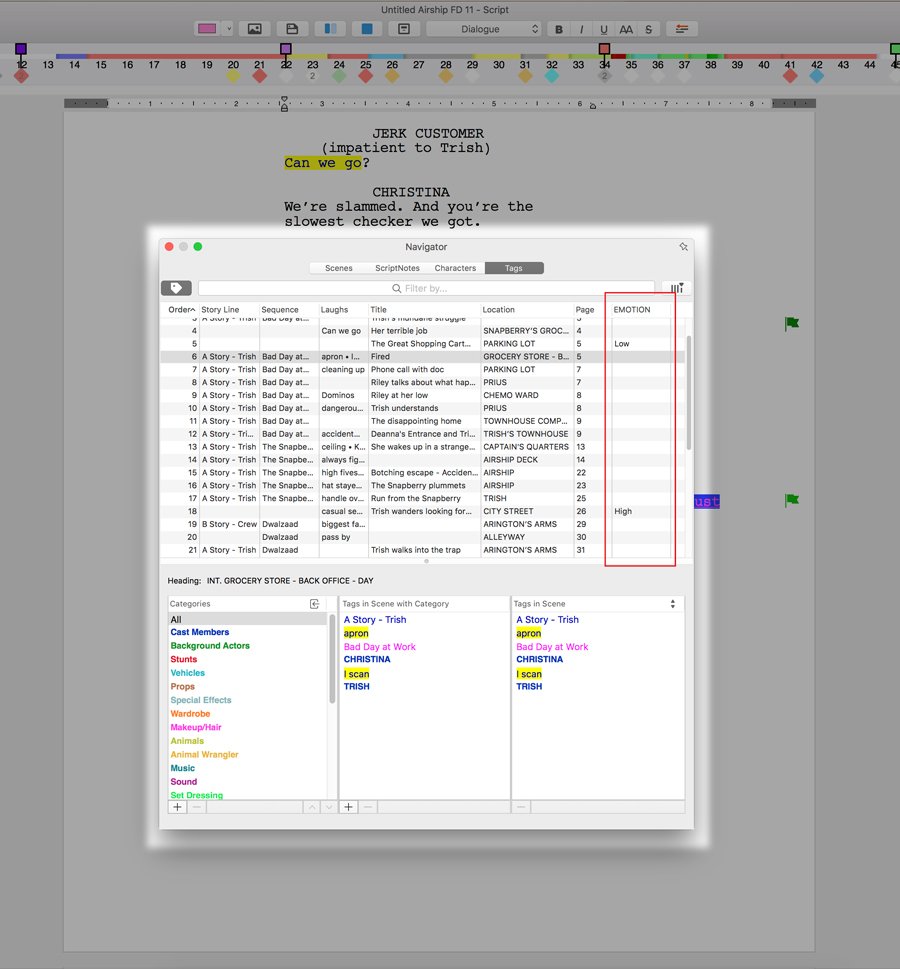Toggle underline formatting in the toolbar
Viewport: 900px width, 969px height.
pyautogui.click(x=604, y=29)
